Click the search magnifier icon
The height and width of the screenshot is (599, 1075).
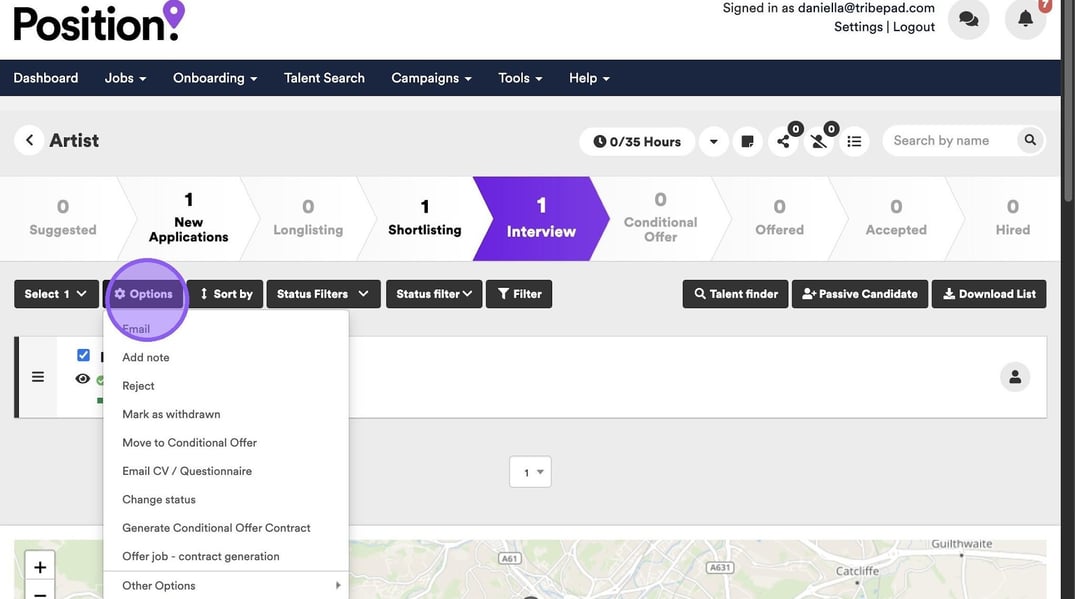point(1029,141)
